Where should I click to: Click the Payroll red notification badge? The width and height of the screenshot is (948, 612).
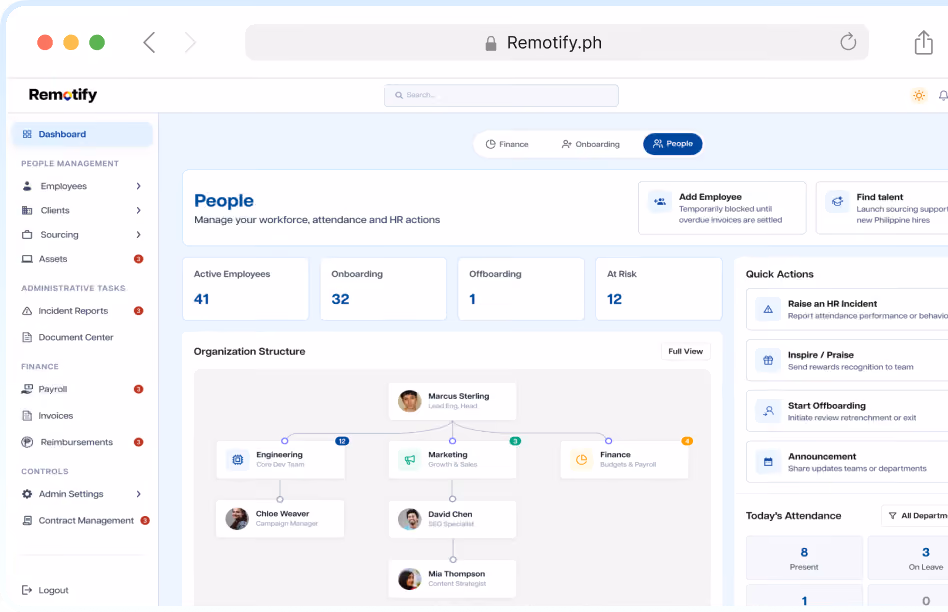(138, 389)
